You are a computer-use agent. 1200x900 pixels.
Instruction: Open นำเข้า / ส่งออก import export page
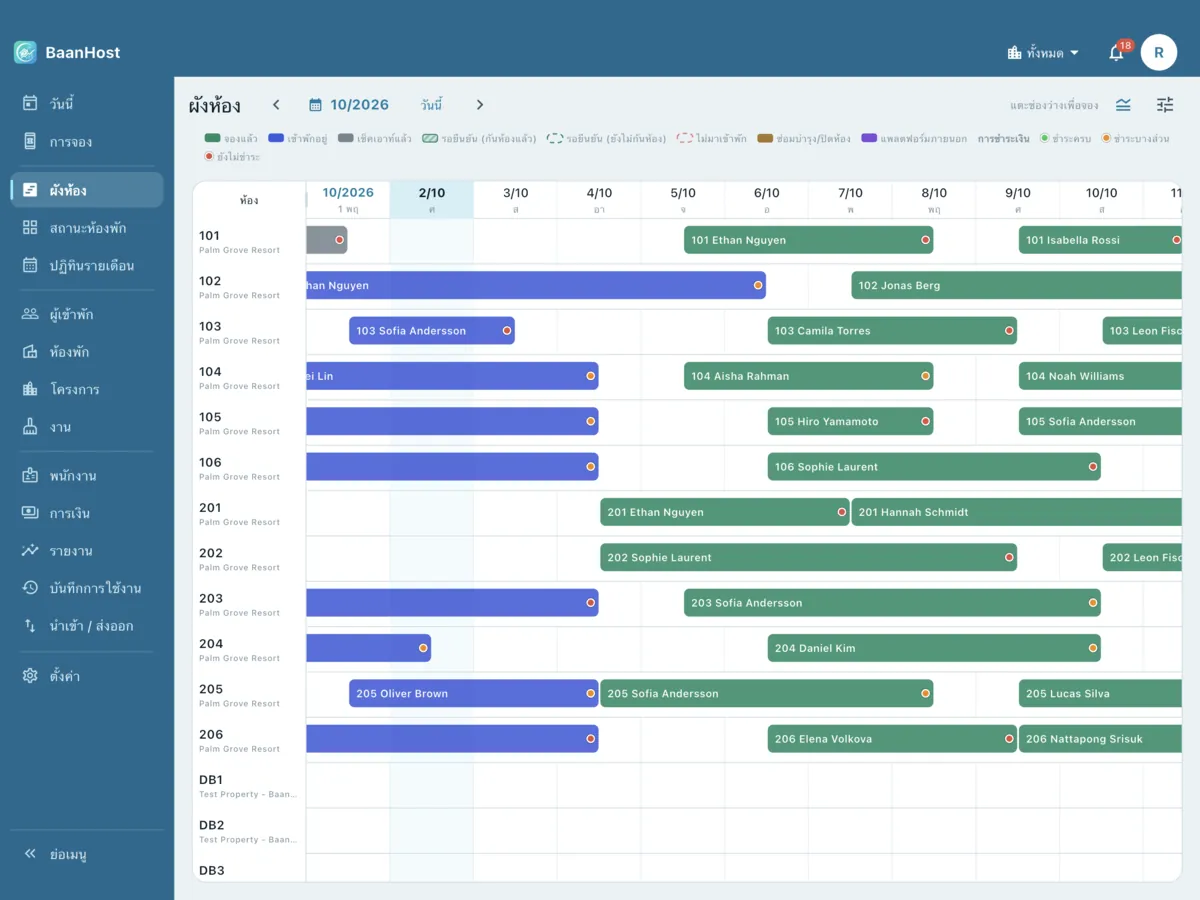click(x=87, y=626)
